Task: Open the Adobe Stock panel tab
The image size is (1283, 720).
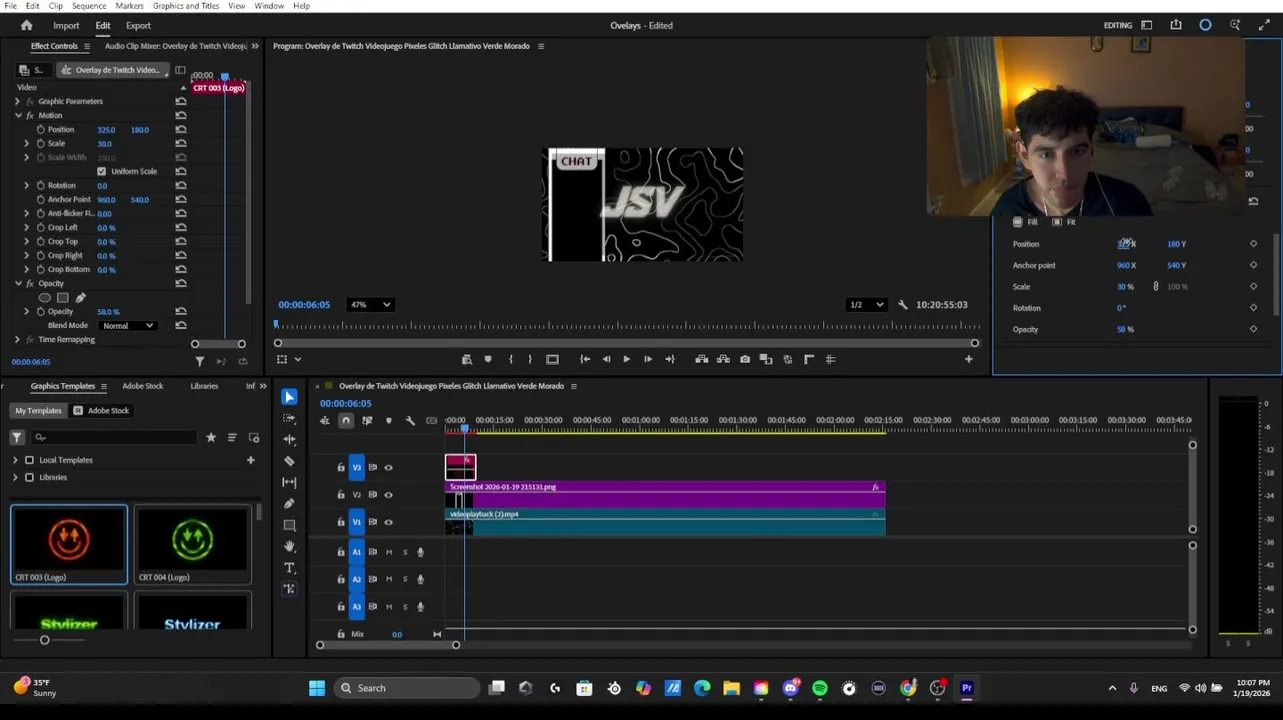Action: 142,386
